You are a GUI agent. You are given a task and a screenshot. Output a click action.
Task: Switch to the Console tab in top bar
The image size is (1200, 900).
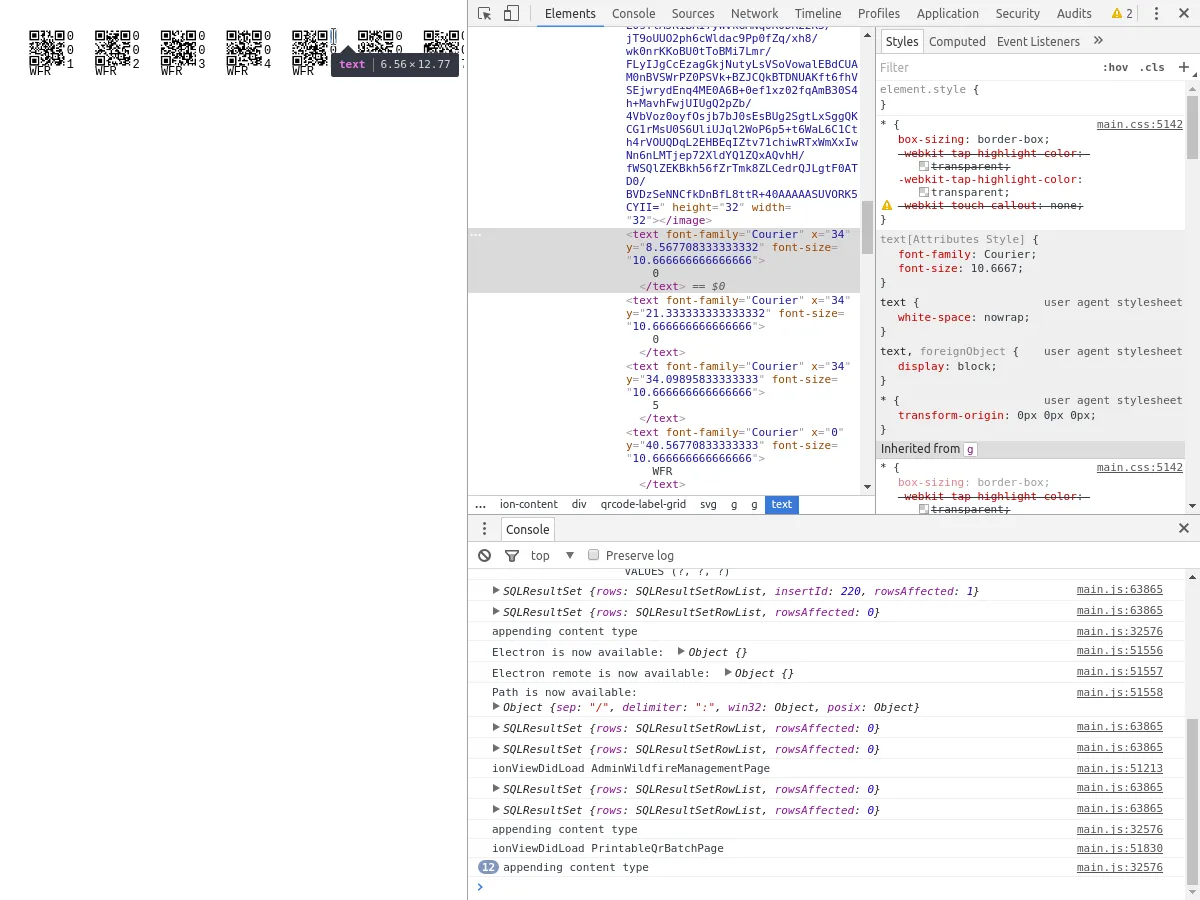tap(634, 13)
